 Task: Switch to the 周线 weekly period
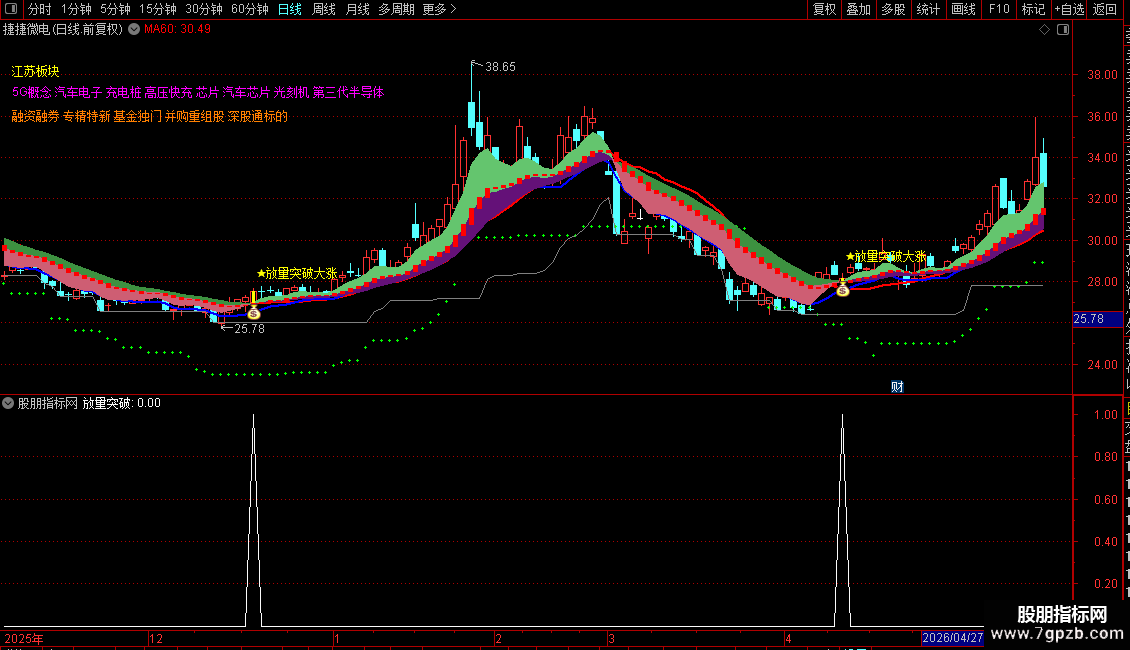coord(324,9)
